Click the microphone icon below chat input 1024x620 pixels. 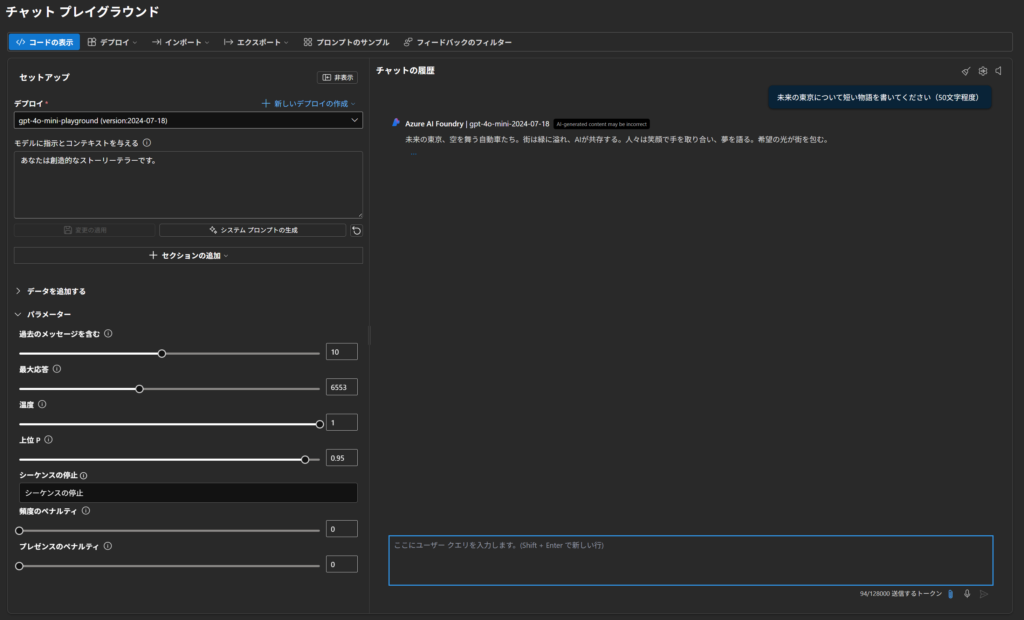pyautogui.click(x=967, y=594)
